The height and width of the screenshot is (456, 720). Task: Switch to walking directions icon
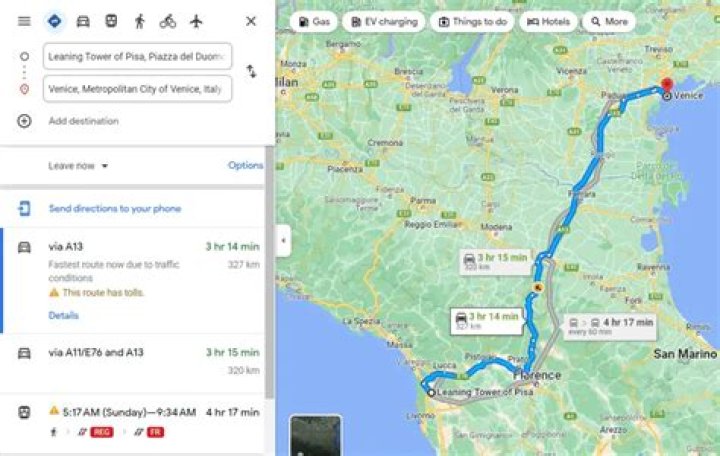pos(140,21)
